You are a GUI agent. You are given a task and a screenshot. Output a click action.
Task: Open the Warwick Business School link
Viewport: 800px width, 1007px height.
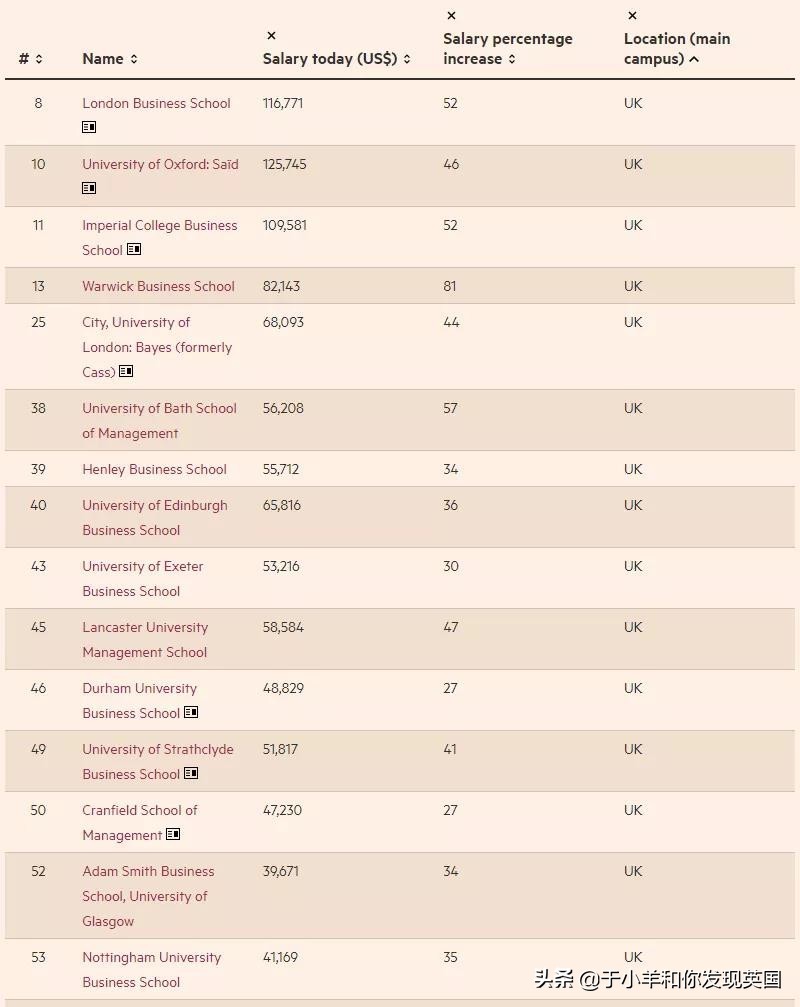click(x=158, y=286)
